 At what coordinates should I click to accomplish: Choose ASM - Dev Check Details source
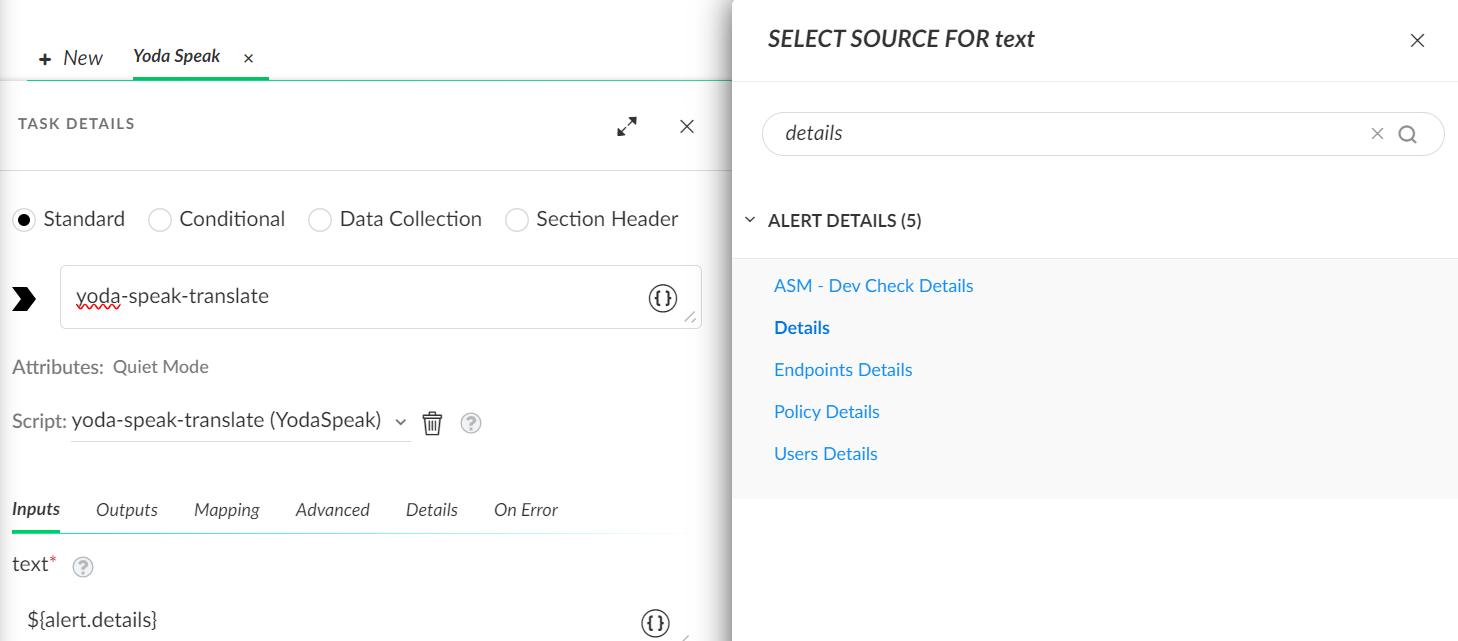tap(874, 286)
